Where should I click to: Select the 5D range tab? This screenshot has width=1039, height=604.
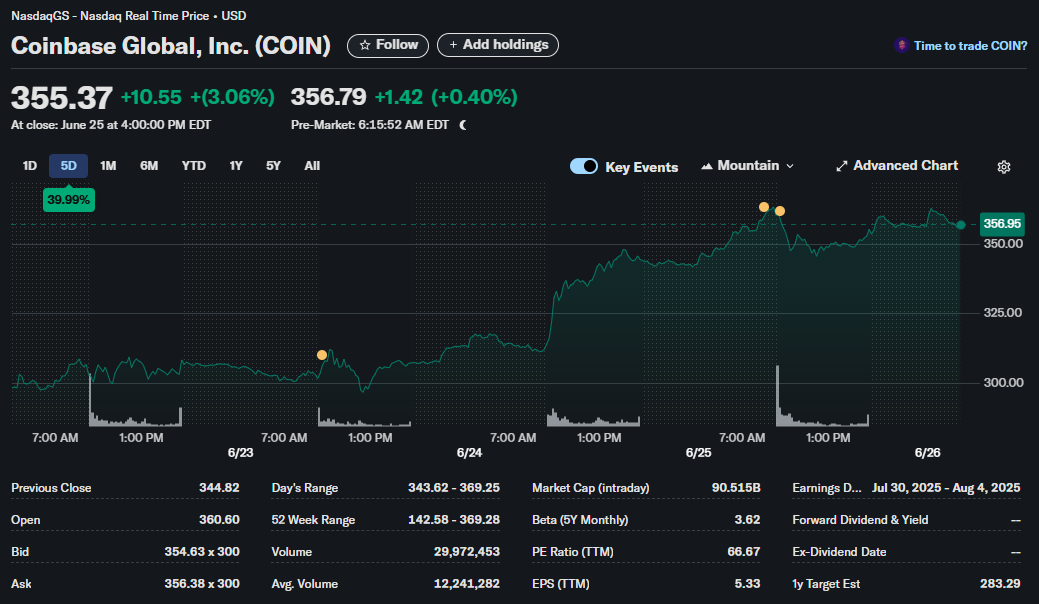pos(68,166)
